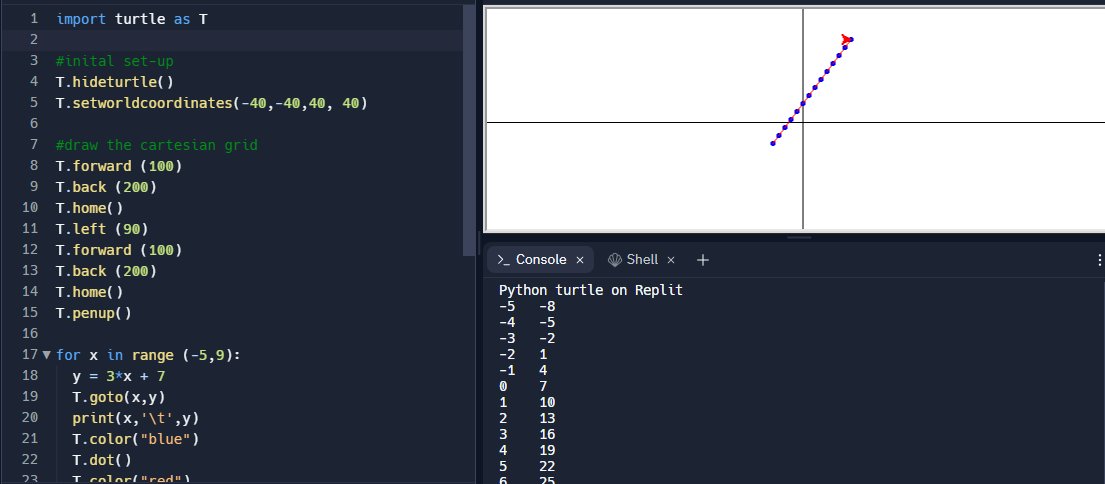
Task: Click console output row '-5 -8'
Action: pyautogui.click(x=527, y=306)
